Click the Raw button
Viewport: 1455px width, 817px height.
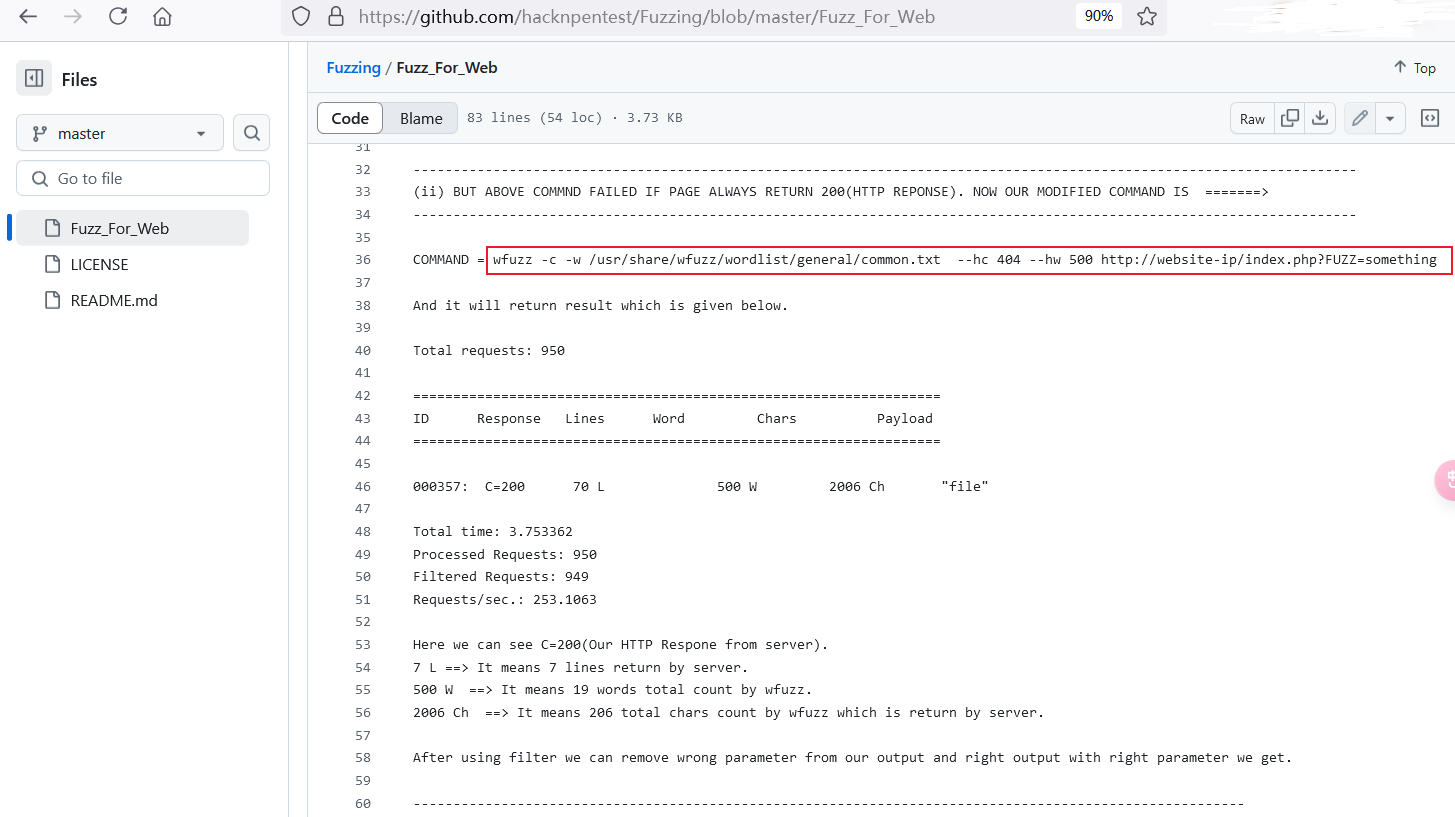pyautogui.click(x=1252, y=118)
